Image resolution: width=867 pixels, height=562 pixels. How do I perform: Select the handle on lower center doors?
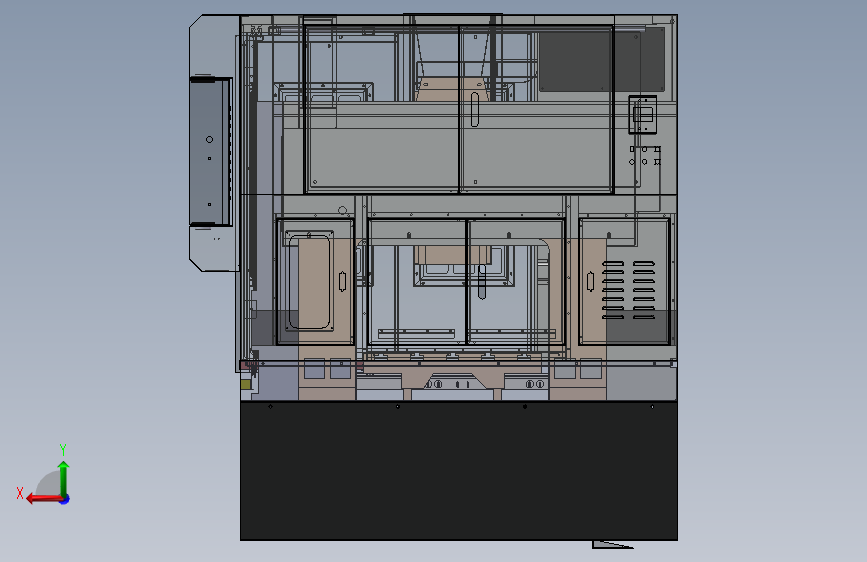(x=482, y=282)
